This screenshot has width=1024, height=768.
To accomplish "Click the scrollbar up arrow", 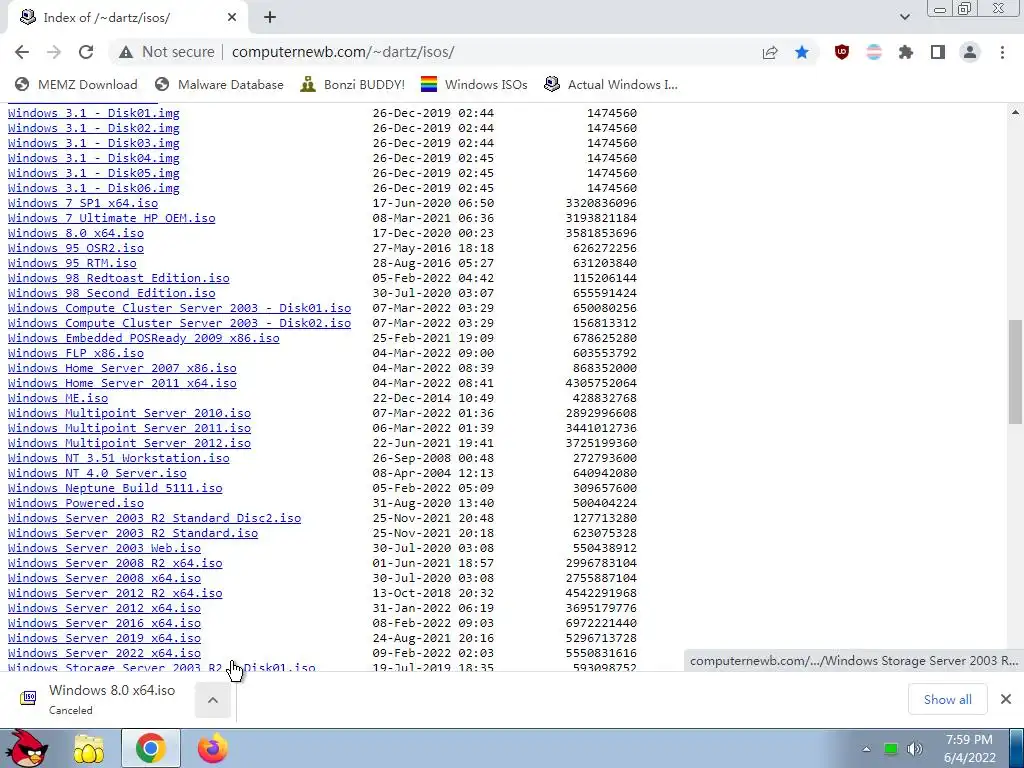I will 1015,112.
